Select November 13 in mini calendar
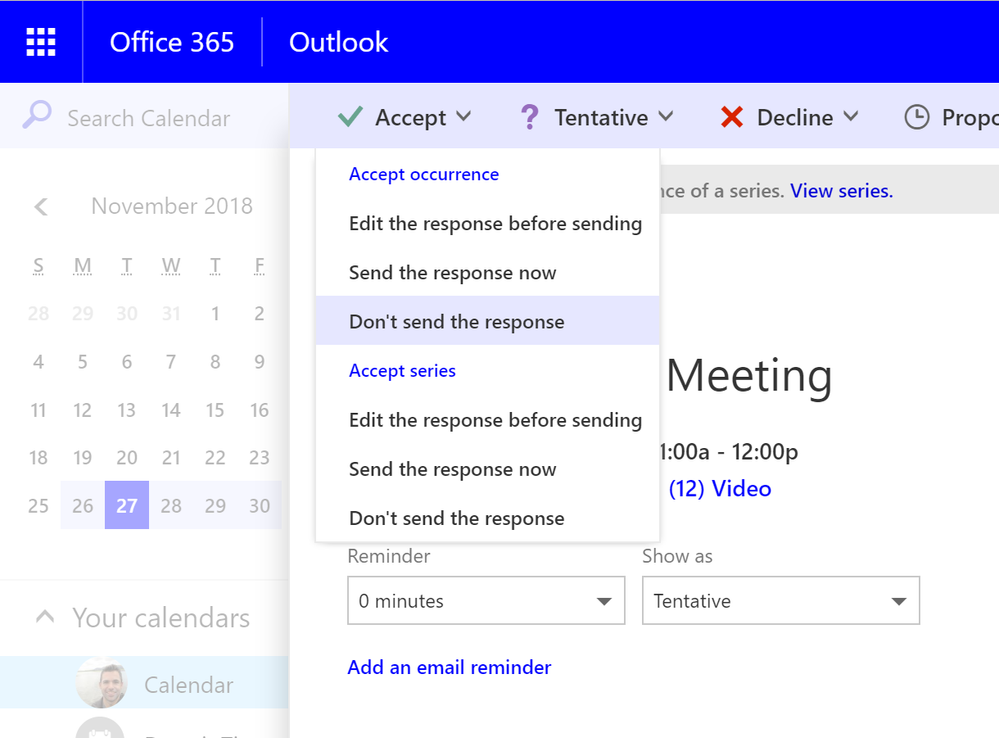The image size is (999, 738). pos(127,410)
